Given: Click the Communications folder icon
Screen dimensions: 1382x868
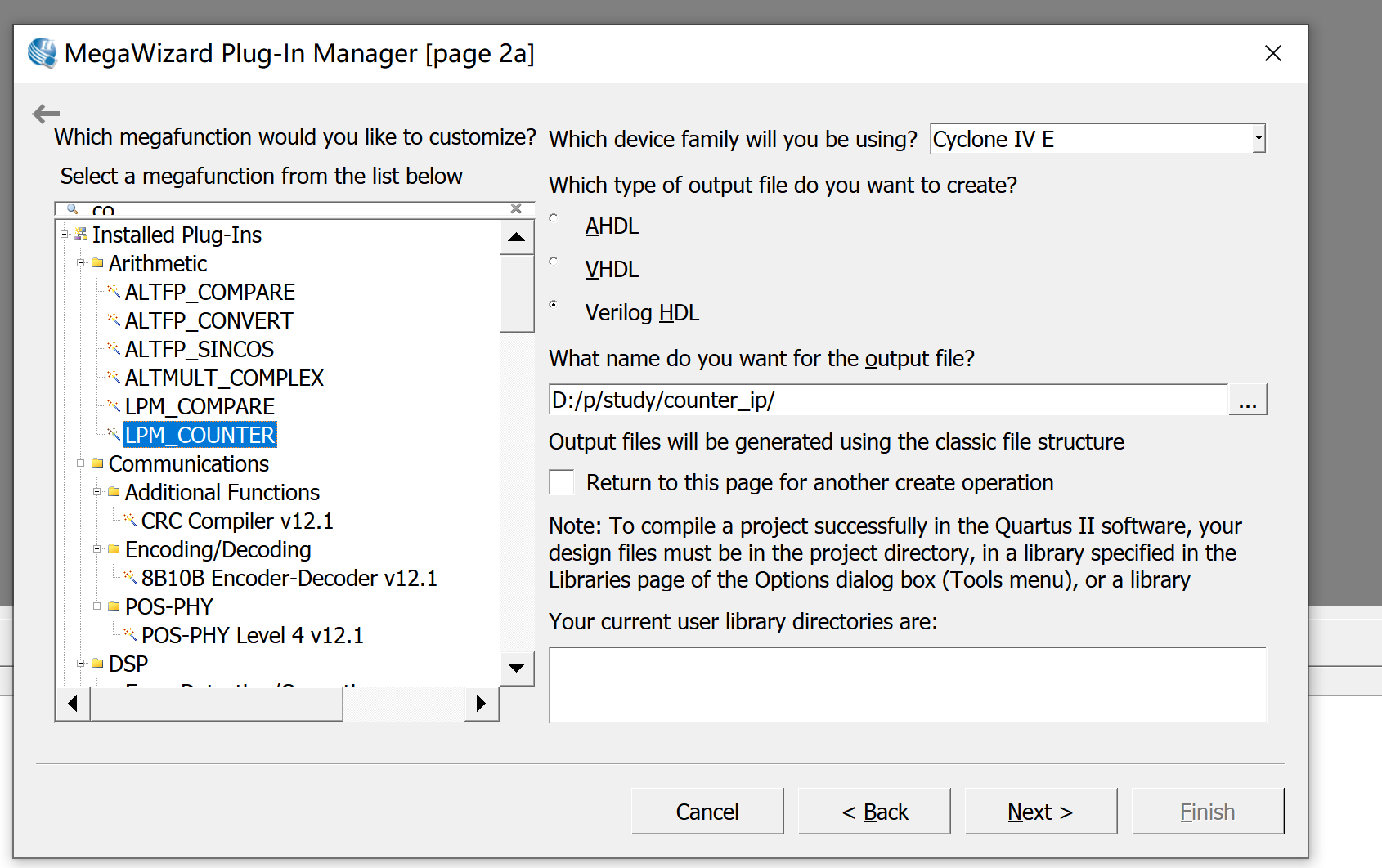Looking at the screenshot, I should (x=97, y=463).
